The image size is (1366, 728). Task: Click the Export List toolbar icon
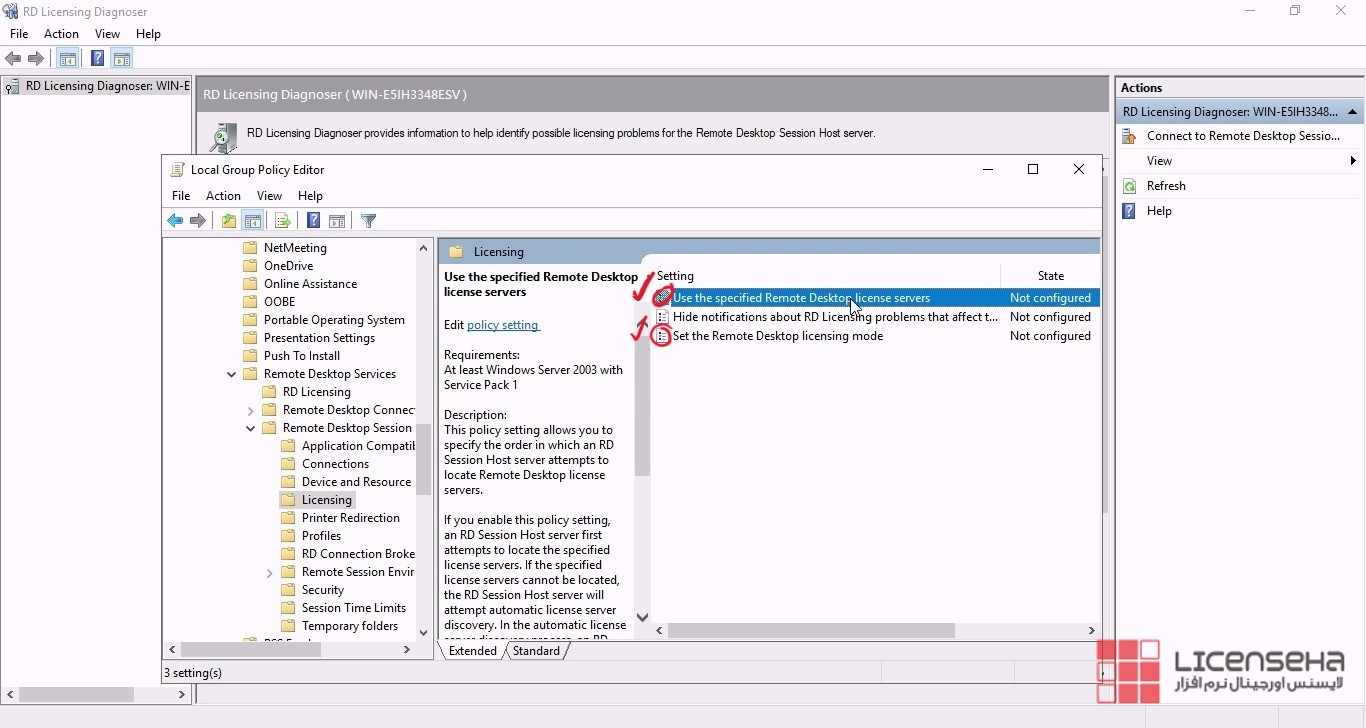pyautogui.click(x=282, y=221)
